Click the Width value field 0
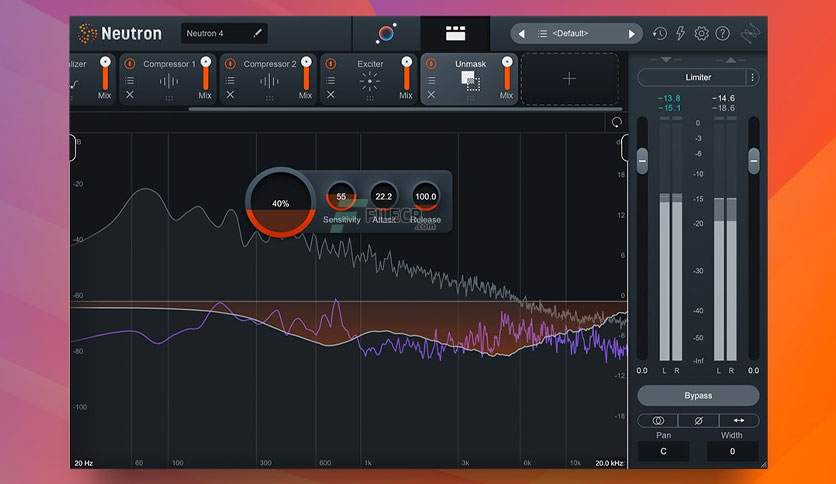Screen dimensions: 836x484 tap(732, 451)
